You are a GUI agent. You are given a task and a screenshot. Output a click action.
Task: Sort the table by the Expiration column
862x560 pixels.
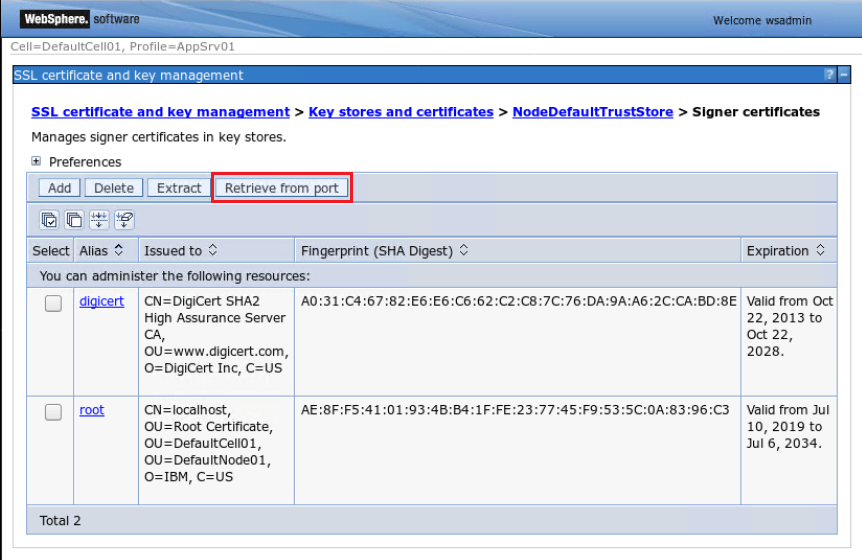pos(820,250)
